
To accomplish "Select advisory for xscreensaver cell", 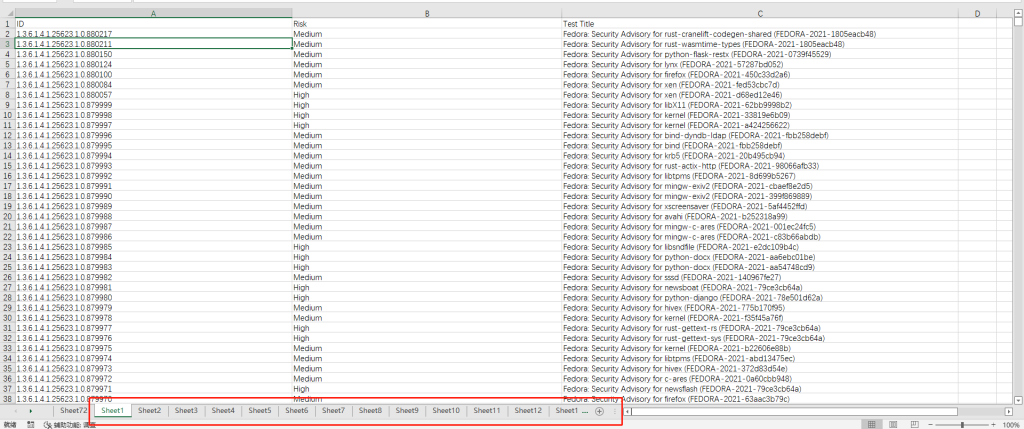I will (x=760, y=206).
